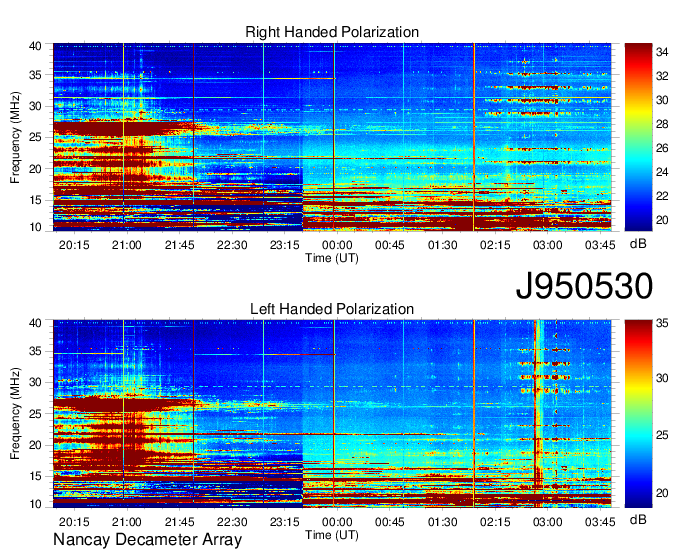Screen dimensions: 680x552
Task: Click the 35 tick on Left Handed colorbar
Action: pos(662,323)
